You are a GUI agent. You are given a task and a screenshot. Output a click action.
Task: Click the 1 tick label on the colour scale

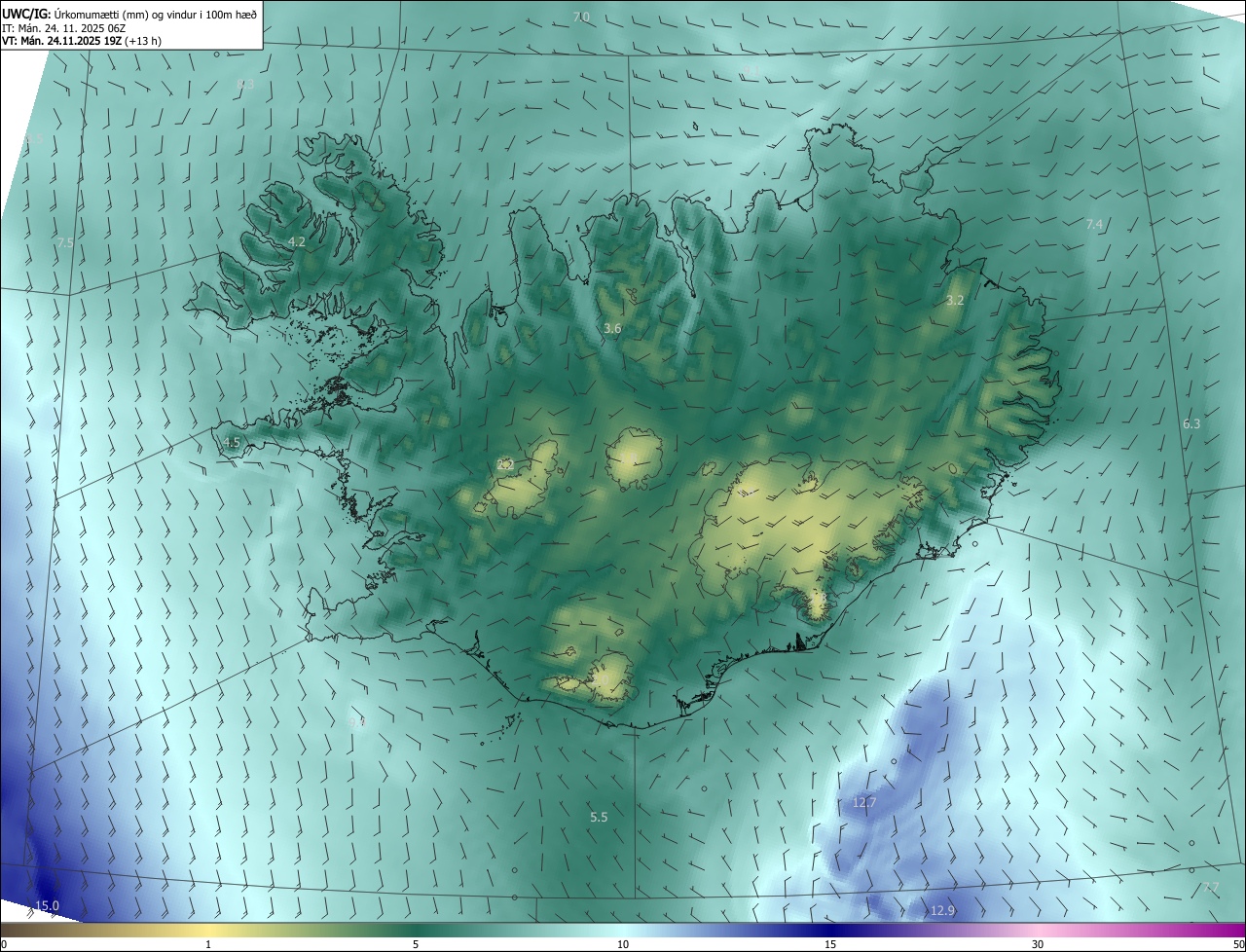tap(208, 944)
